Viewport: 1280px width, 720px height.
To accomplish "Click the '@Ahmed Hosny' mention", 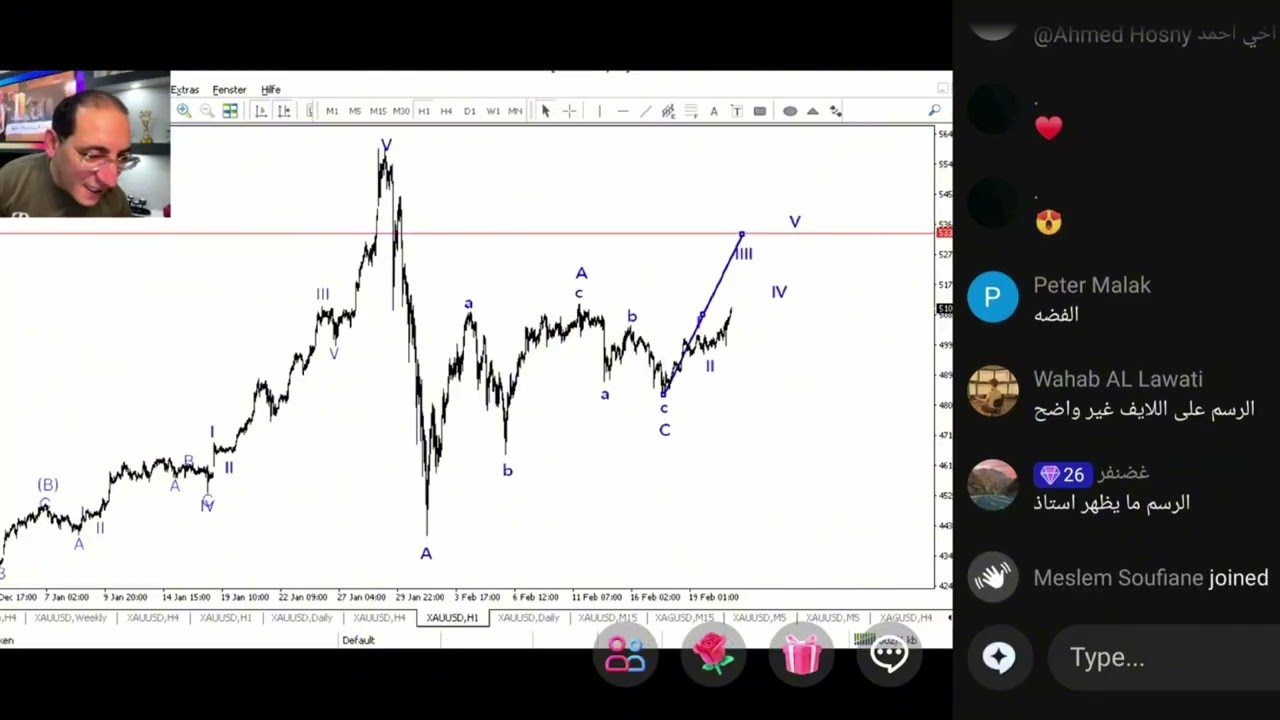I will (x=1113, y=35).
